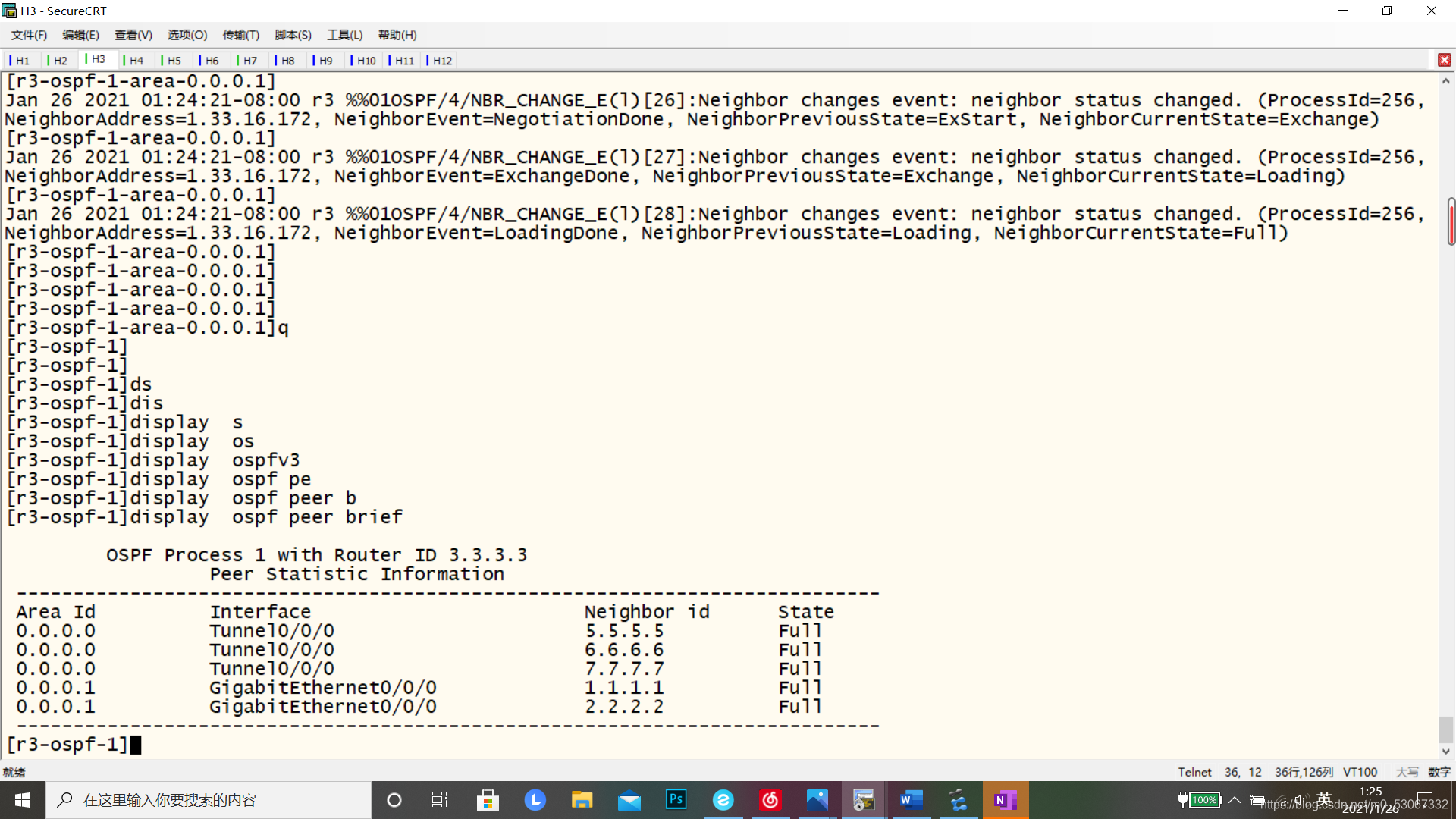The image size is (1456, 819).
Task: Click the SecureCRT taskbar icon
Action: coord(864,800)
